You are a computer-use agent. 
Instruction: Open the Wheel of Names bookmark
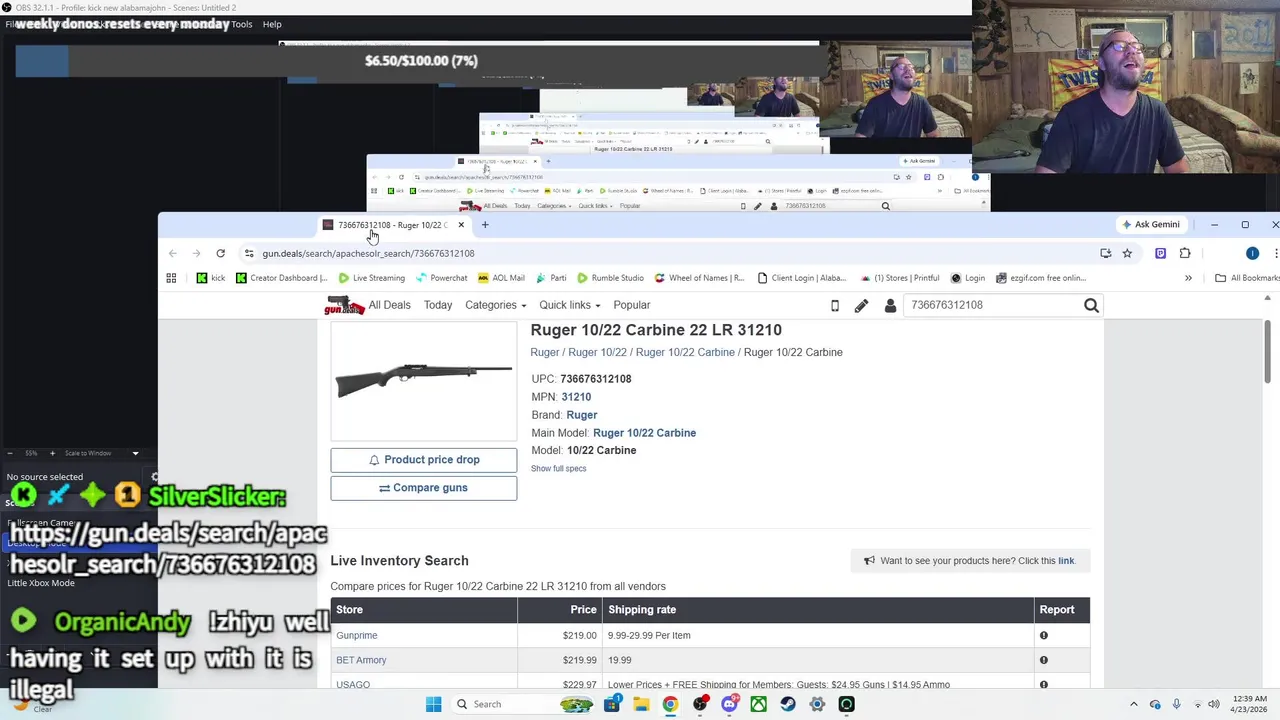[699, 278]
